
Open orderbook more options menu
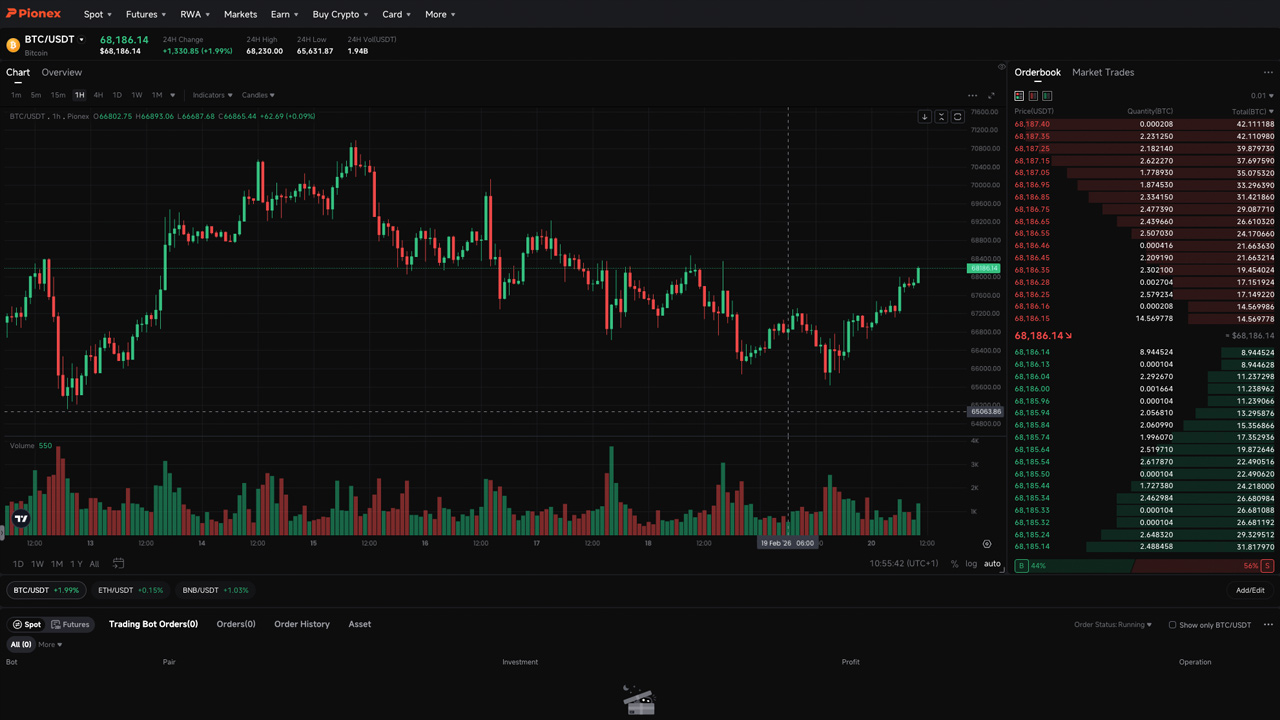(x=1268, y=73)
